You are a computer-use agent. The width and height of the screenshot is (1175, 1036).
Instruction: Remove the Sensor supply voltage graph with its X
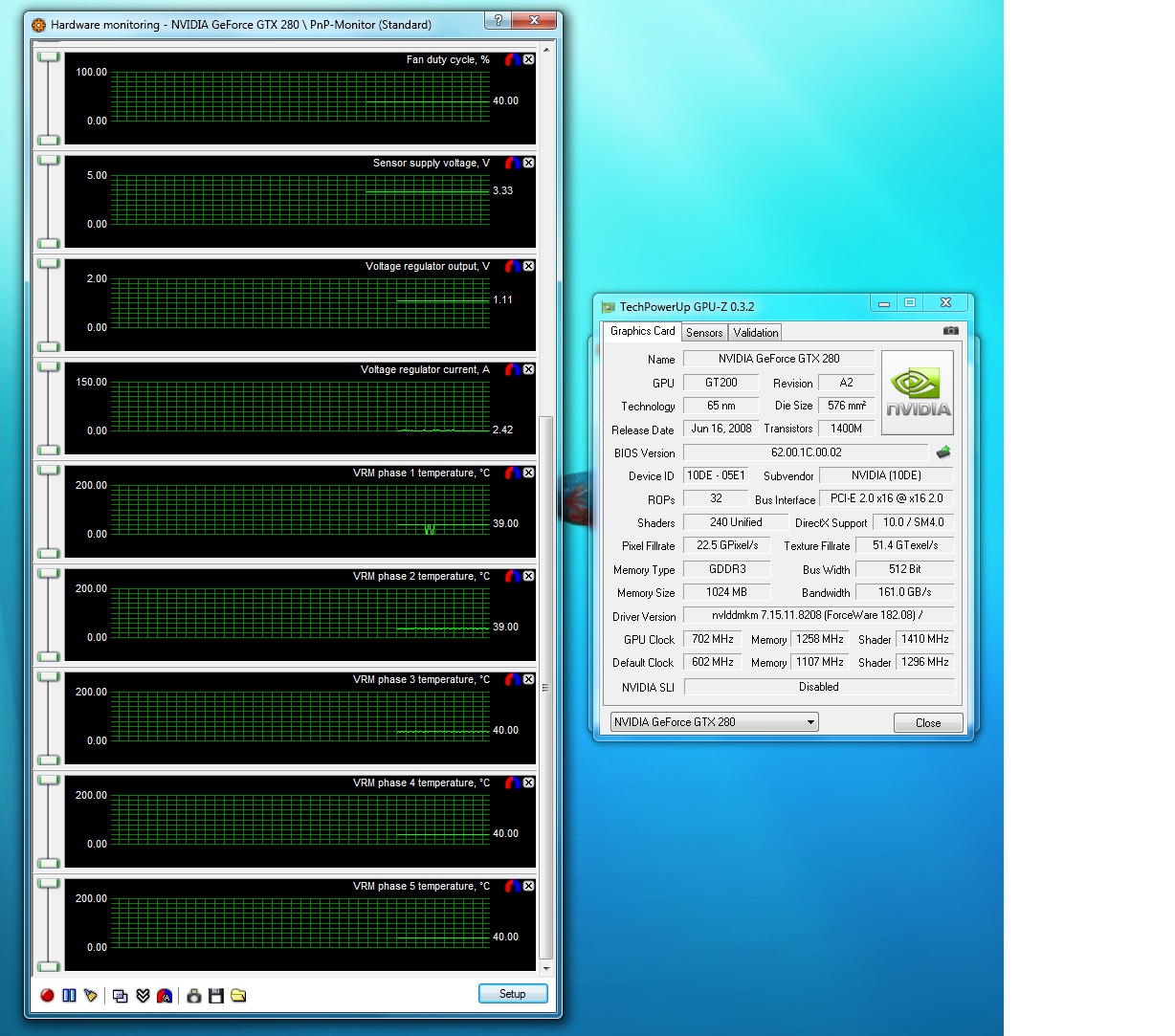point(529,163)
